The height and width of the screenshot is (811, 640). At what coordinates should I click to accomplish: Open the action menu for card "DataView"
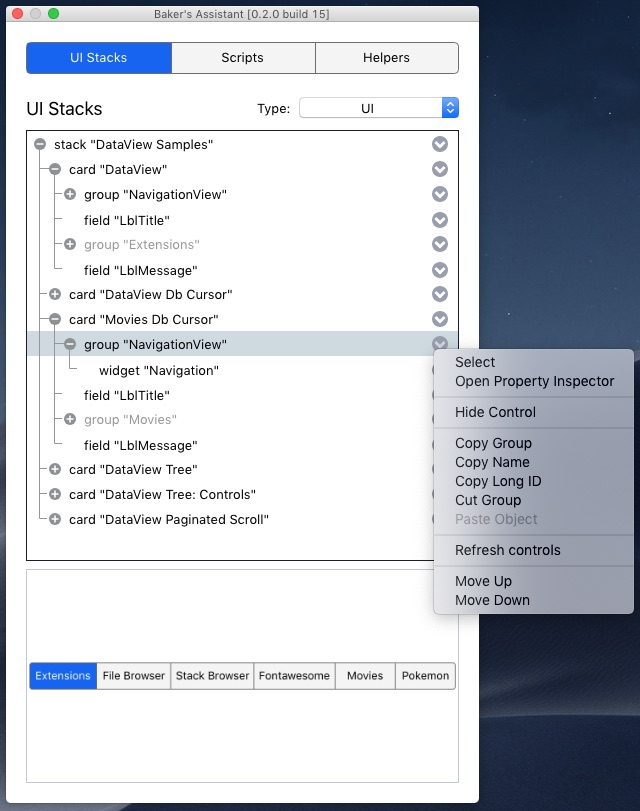(440, 170)
